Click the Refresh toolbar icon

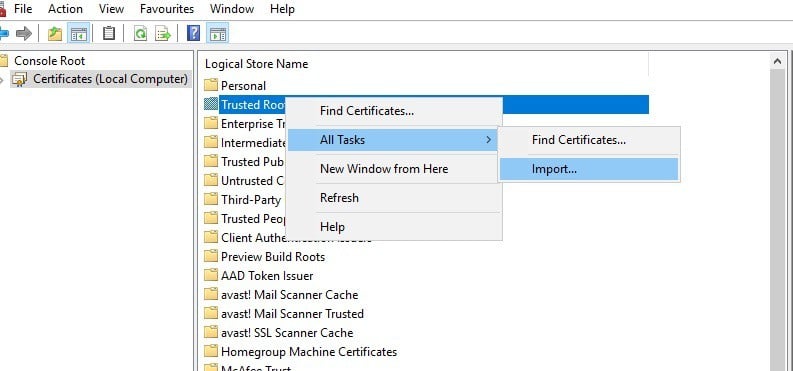[140, 34]
